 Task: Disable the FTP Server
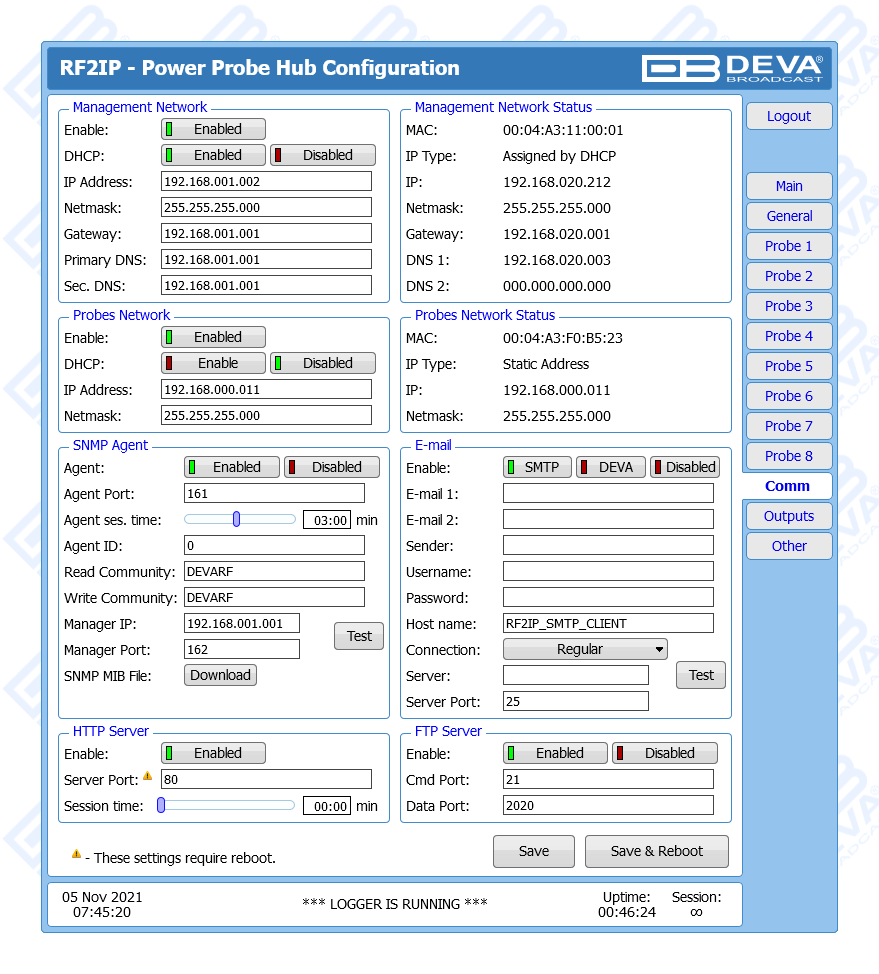pos(665,753)
